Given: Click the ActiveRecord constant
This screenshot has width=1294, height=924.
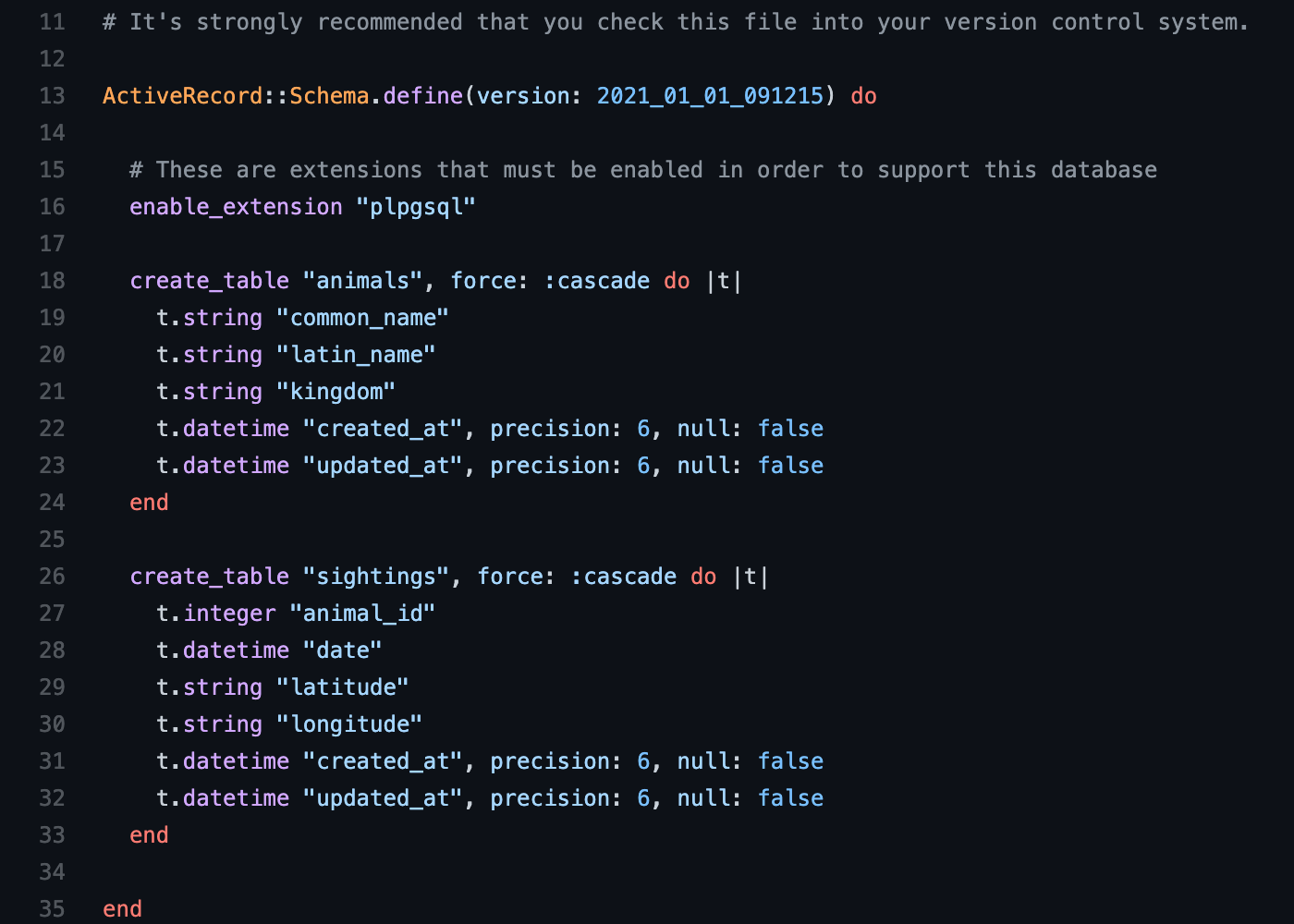Looking at the screenshot, I should coord(182,96).
